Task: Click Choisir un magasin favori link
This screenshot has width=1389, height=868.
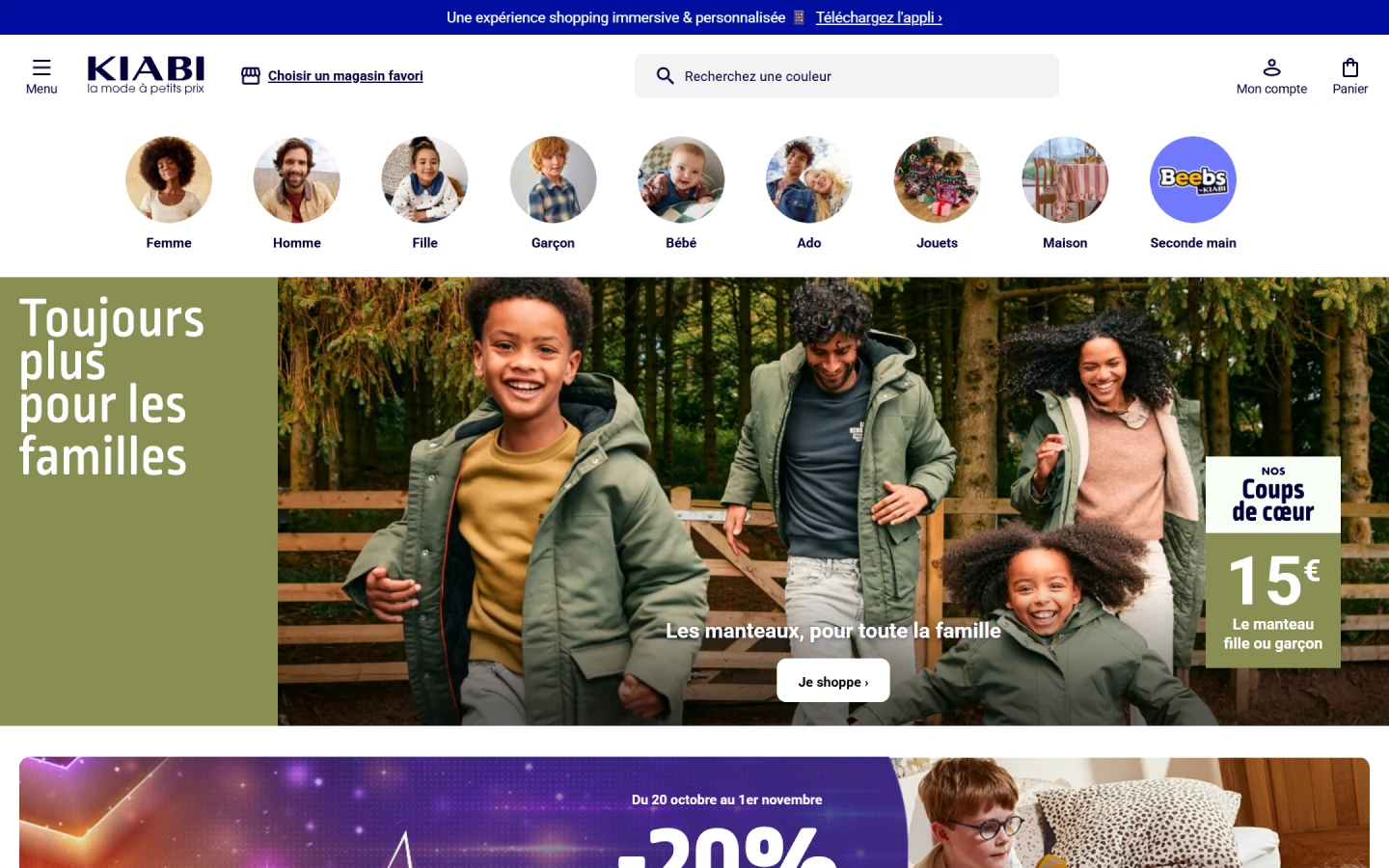Action: click(x=345, y=75)
